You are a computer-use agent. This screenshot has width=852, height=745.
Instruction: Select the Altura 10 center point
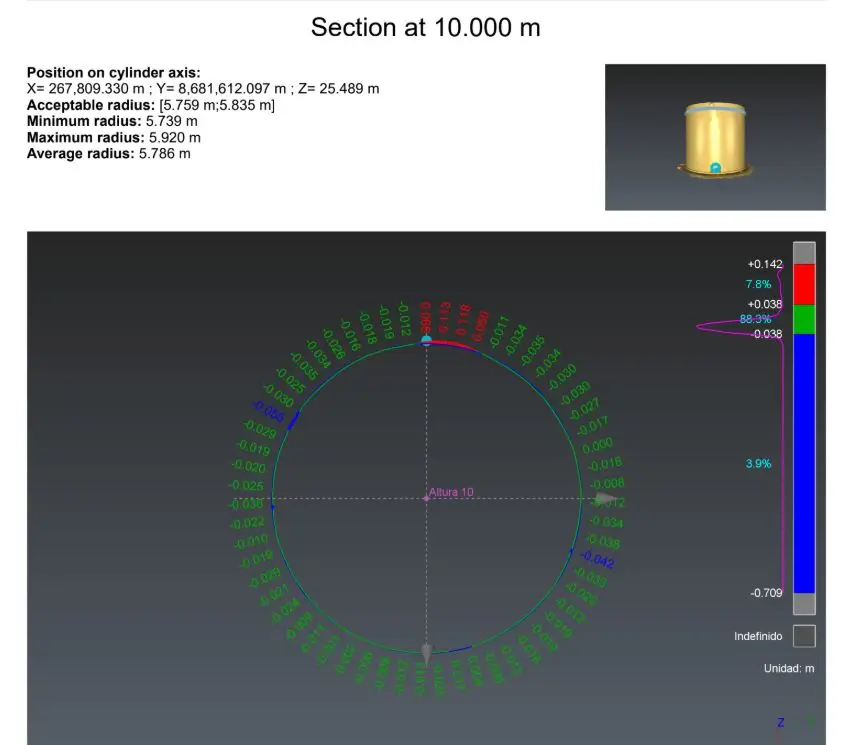pos(427,498)
